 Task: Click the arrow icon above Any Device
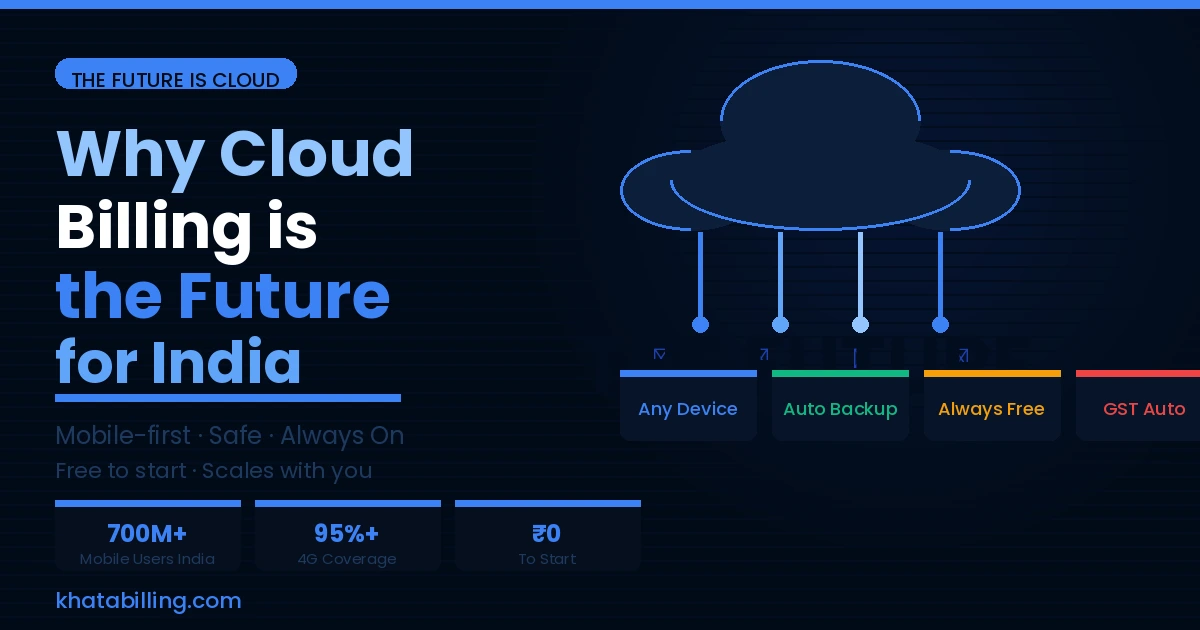coord(660,354)
